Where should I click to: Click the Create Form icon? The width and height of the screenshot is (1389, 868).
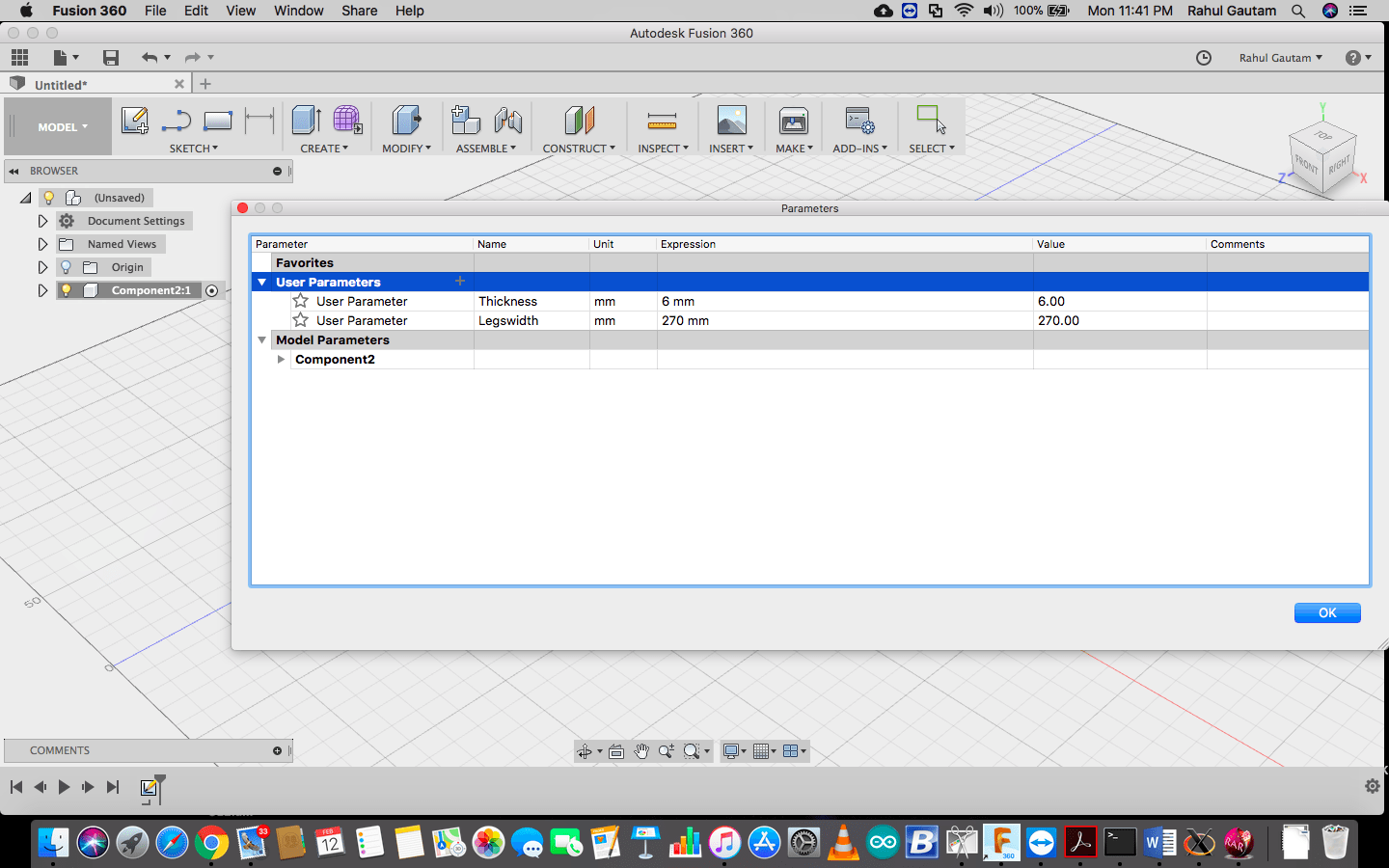tap(347, 121)
